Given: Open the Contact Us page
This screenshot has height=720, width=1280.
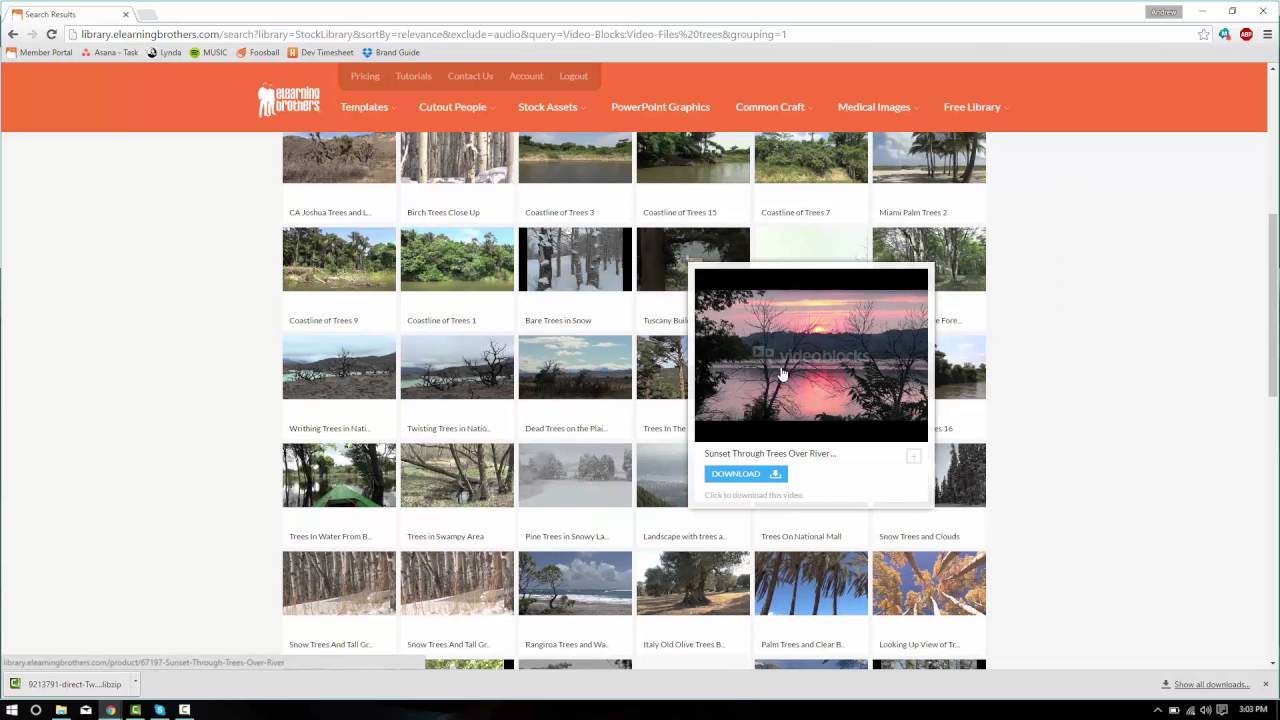Looking at the screenshot, I should pyautogui.click(x=470, y=76).
